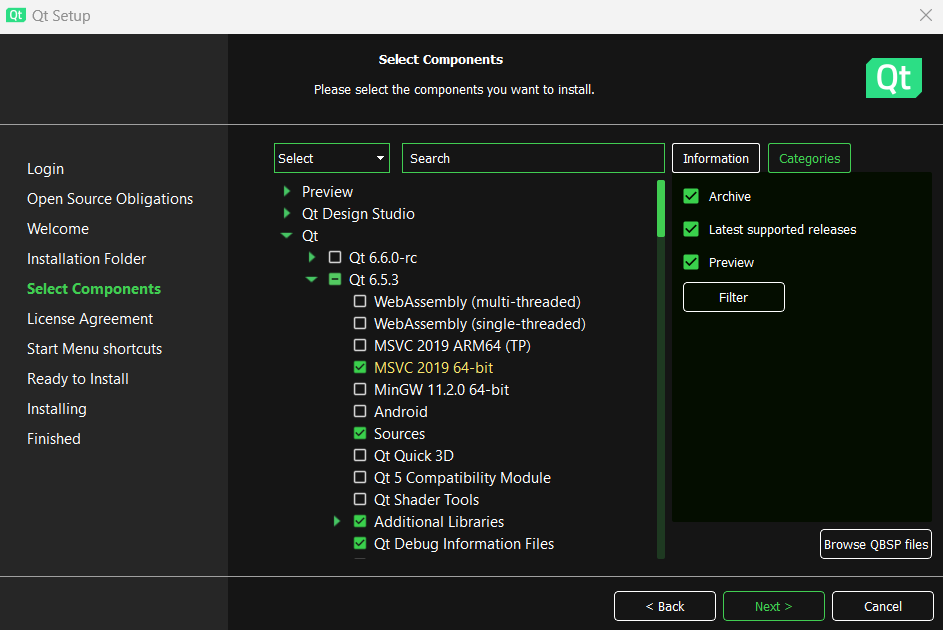Screen dimensions: 943x630
Task: Uncheck the MSVC 2019 64-bit component
Action: click(360, 368)
